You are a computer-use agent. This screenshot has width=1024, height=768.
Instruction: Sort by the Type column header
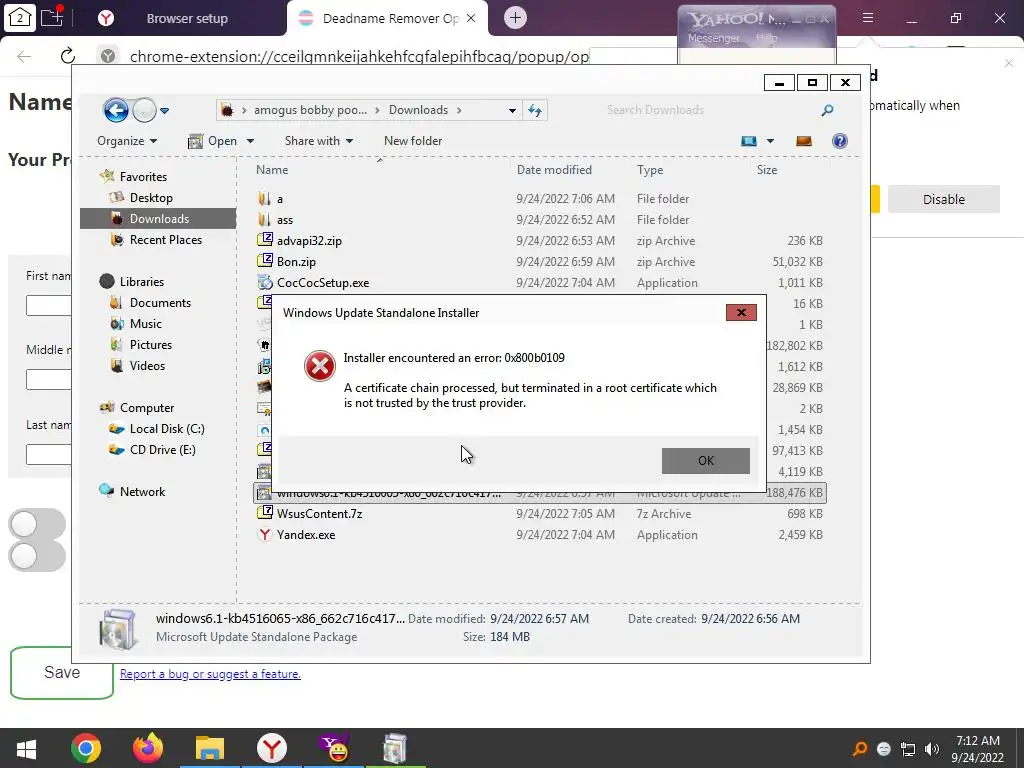[x=650, y=170]
